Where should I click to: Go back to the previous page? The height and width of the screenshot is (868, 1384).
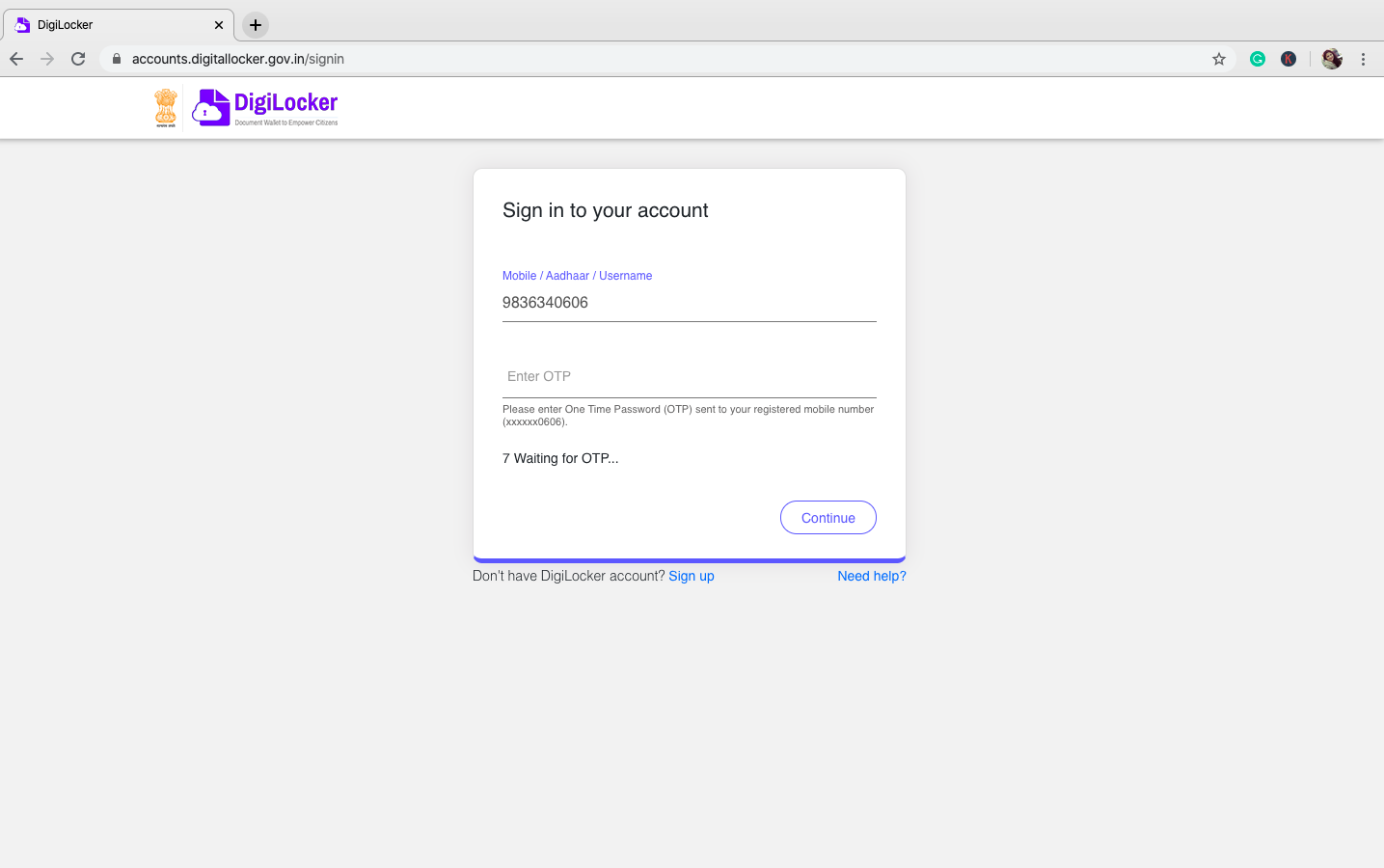16,59
